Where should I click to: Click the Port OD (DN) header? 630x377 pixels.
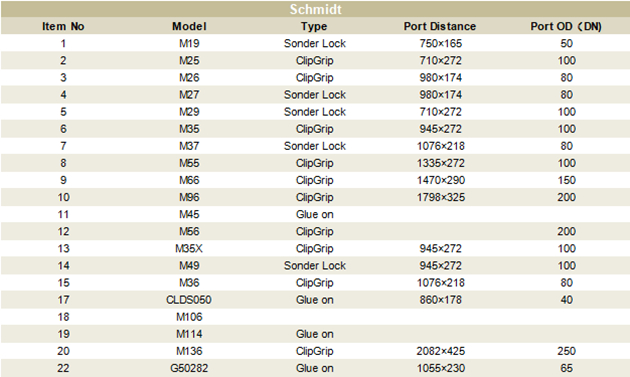[x=566, y=27]
